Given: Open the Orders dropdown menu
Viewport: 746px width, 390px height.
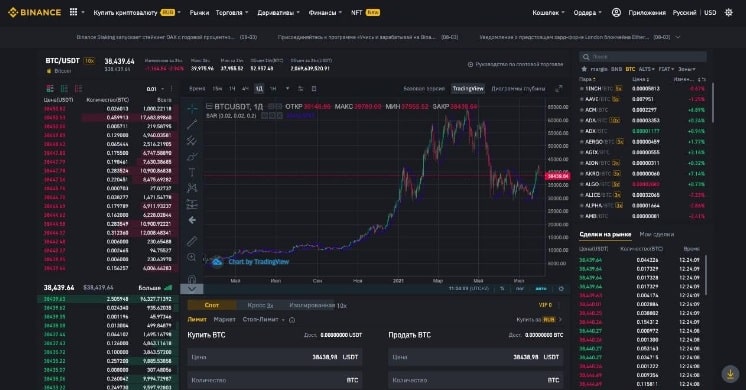Looking at the screenshot, I should tap(588, 12).
